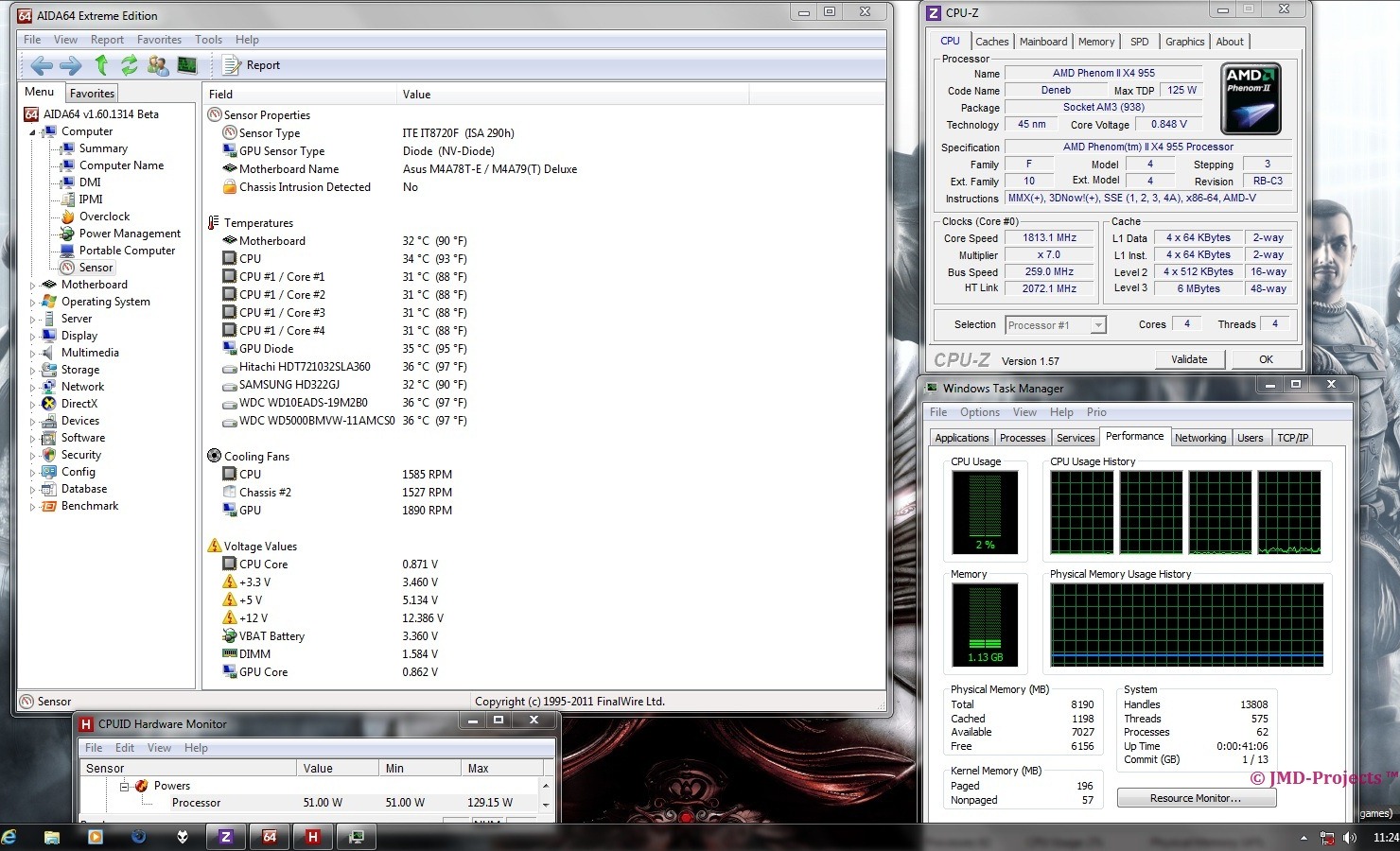Expand the Display node in AIDA64 tree
1400x851 pixels.
tap(32, 336)
